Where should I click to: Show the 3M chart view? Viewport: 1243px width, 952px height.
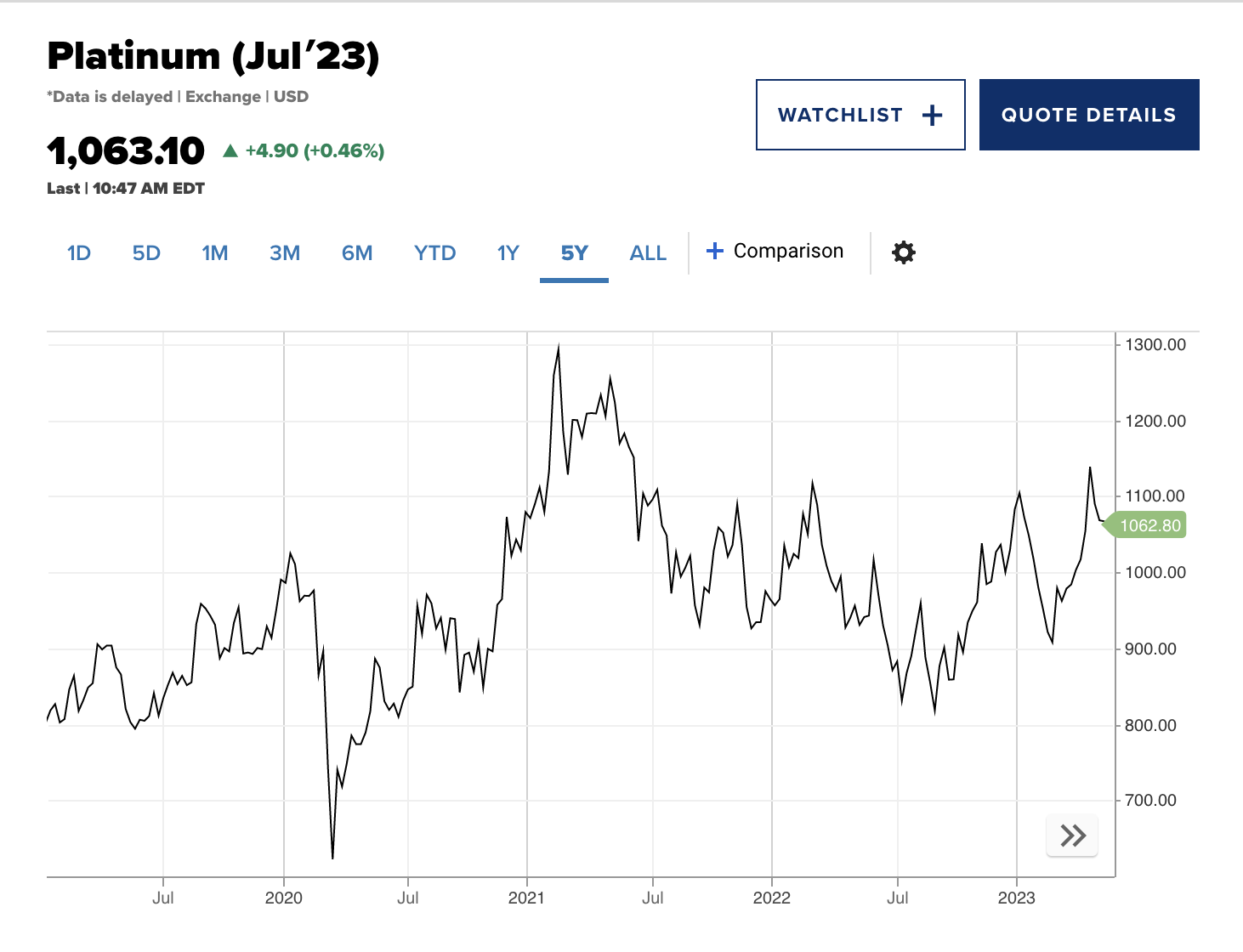pyautogui.click(x=285, y=253)
